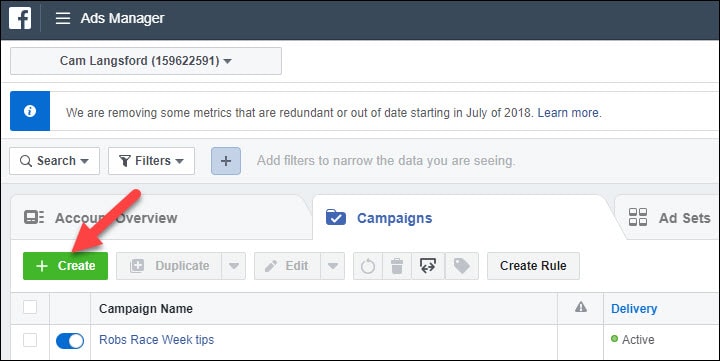This screenshot has width=720, height=361.
Task: Toggle off Robs Race Week tips campaign
Action: click(x=70, y=341)
